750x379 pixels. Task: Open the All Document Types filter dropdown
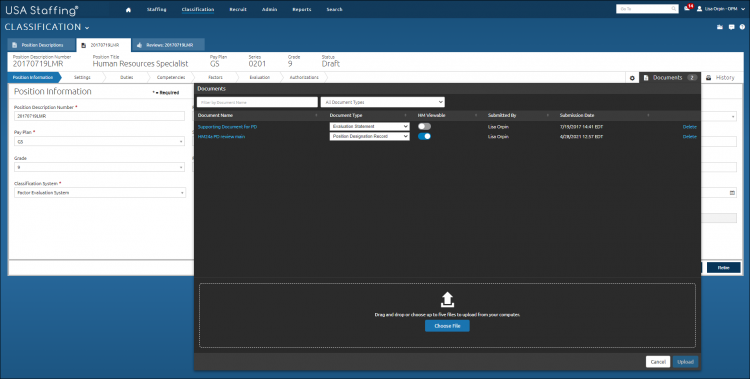[x=383, y=102]
